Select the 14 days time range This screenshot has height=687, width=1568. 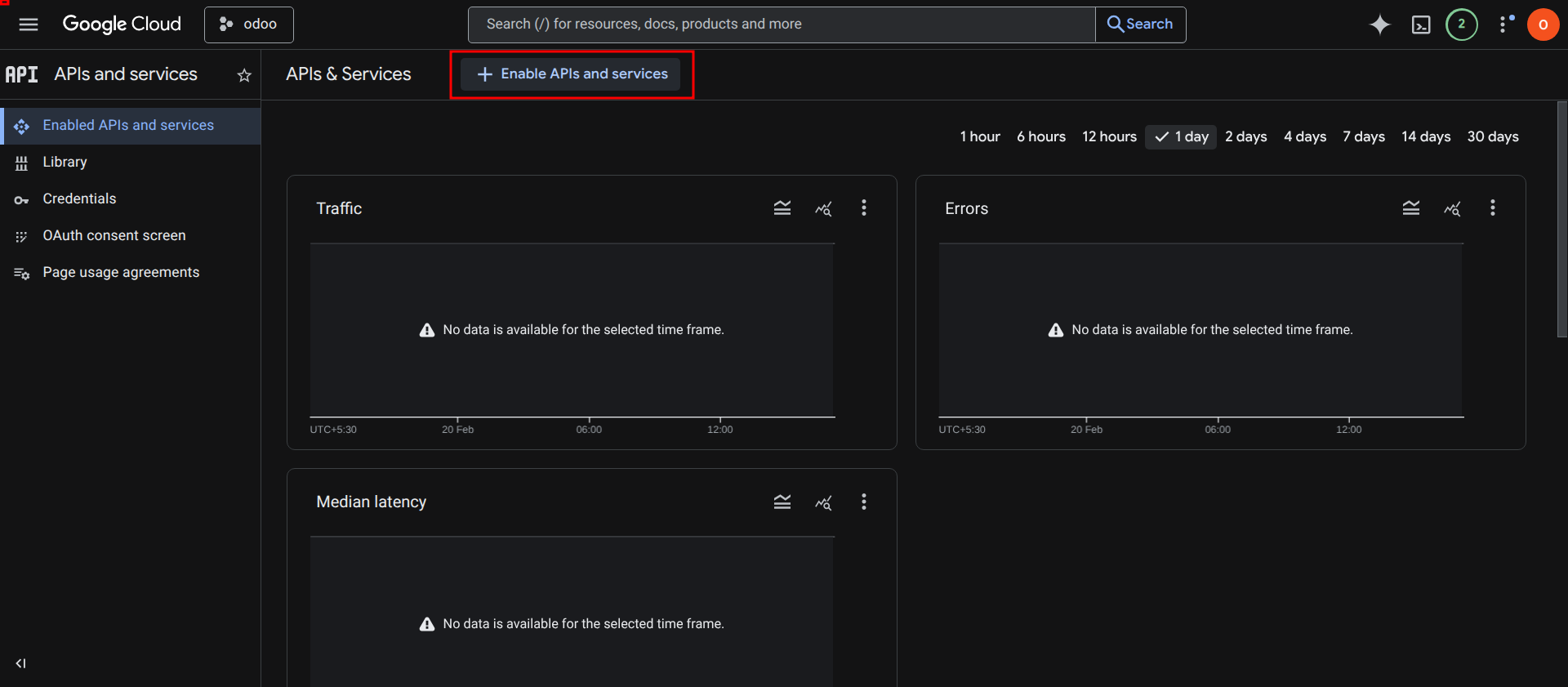[1426, 136]
